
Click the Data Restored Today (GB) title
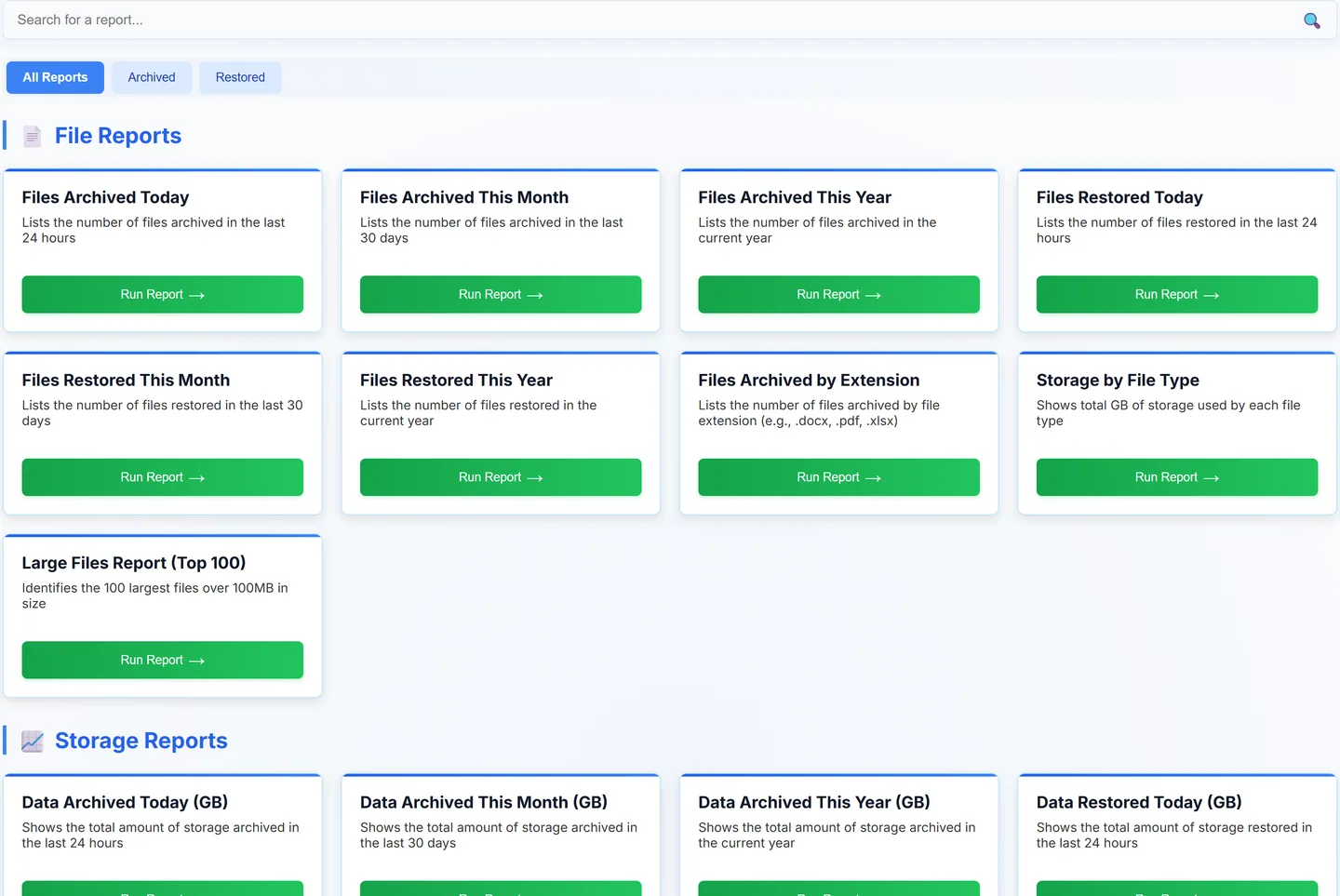[1139, 802]
